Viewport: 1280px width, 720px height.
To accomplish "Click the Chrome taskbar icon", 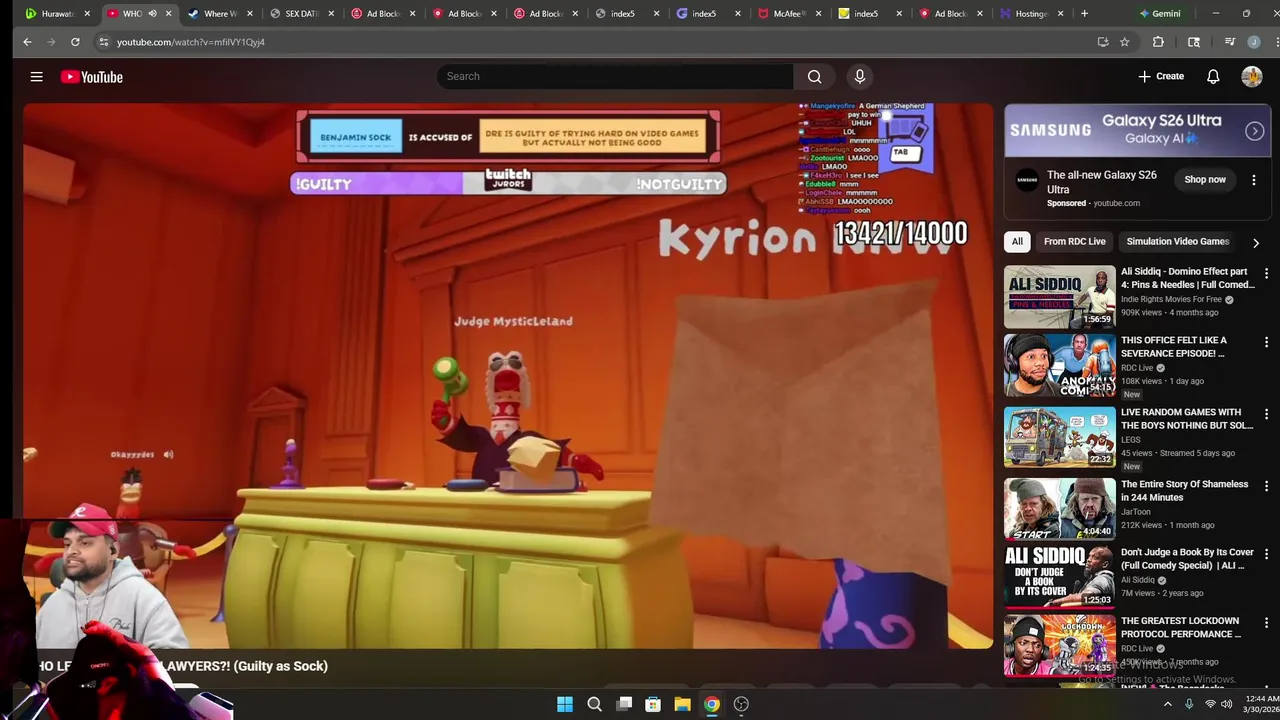I will pyautogui.click(x=712, y=704).
